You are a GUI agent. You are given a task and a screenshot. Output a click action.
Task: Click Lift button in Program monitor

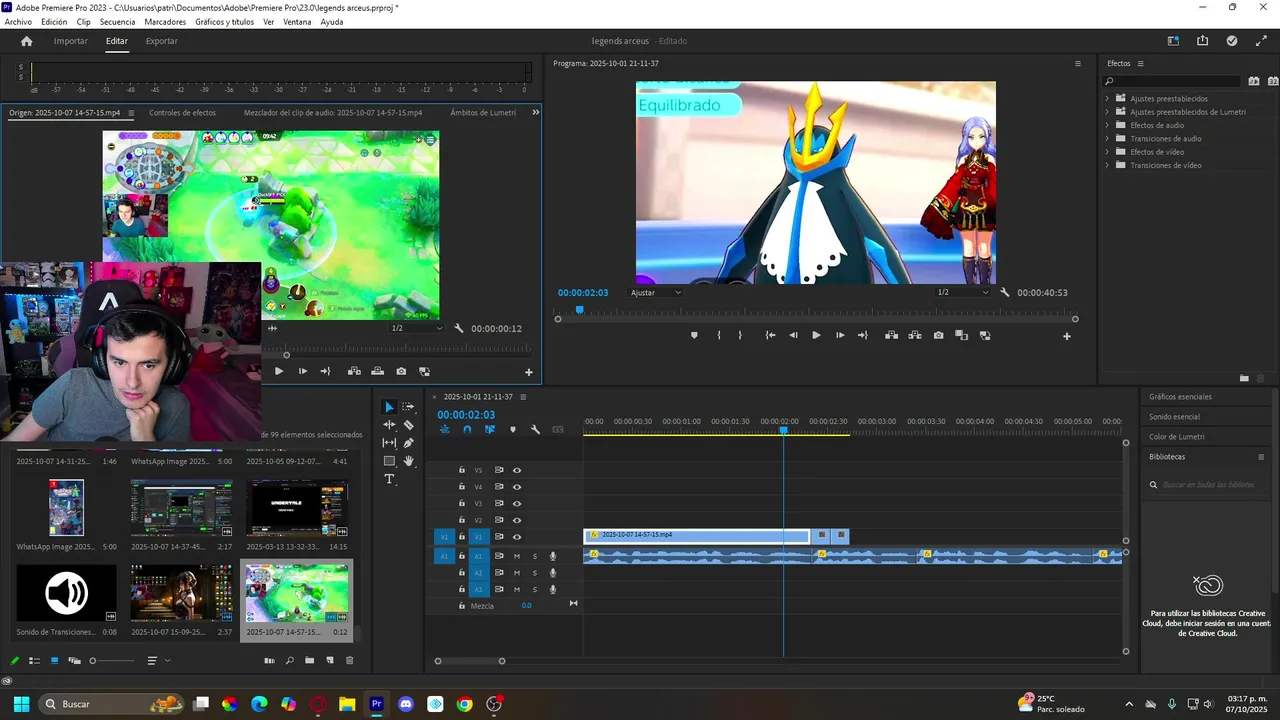tap(891, 335)
